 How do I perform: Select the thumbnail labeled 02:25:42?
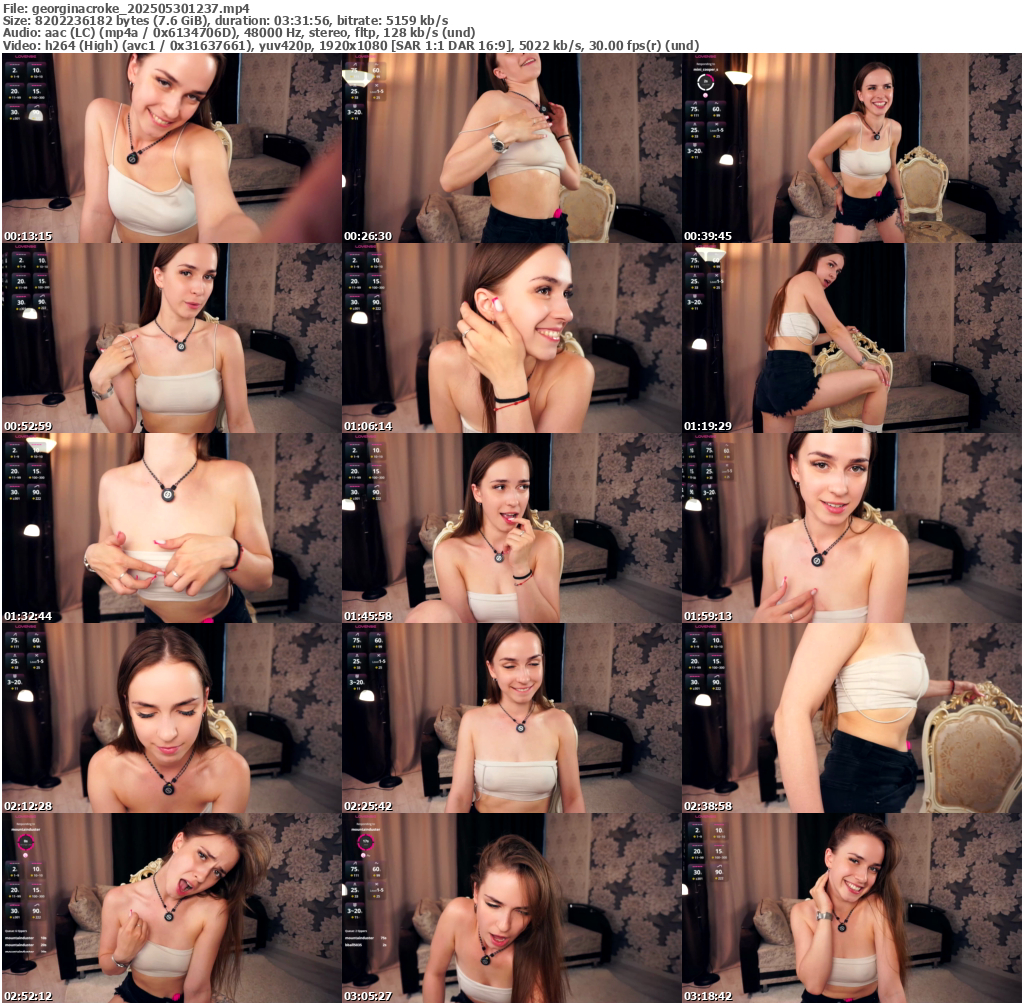tap(511, 718)
